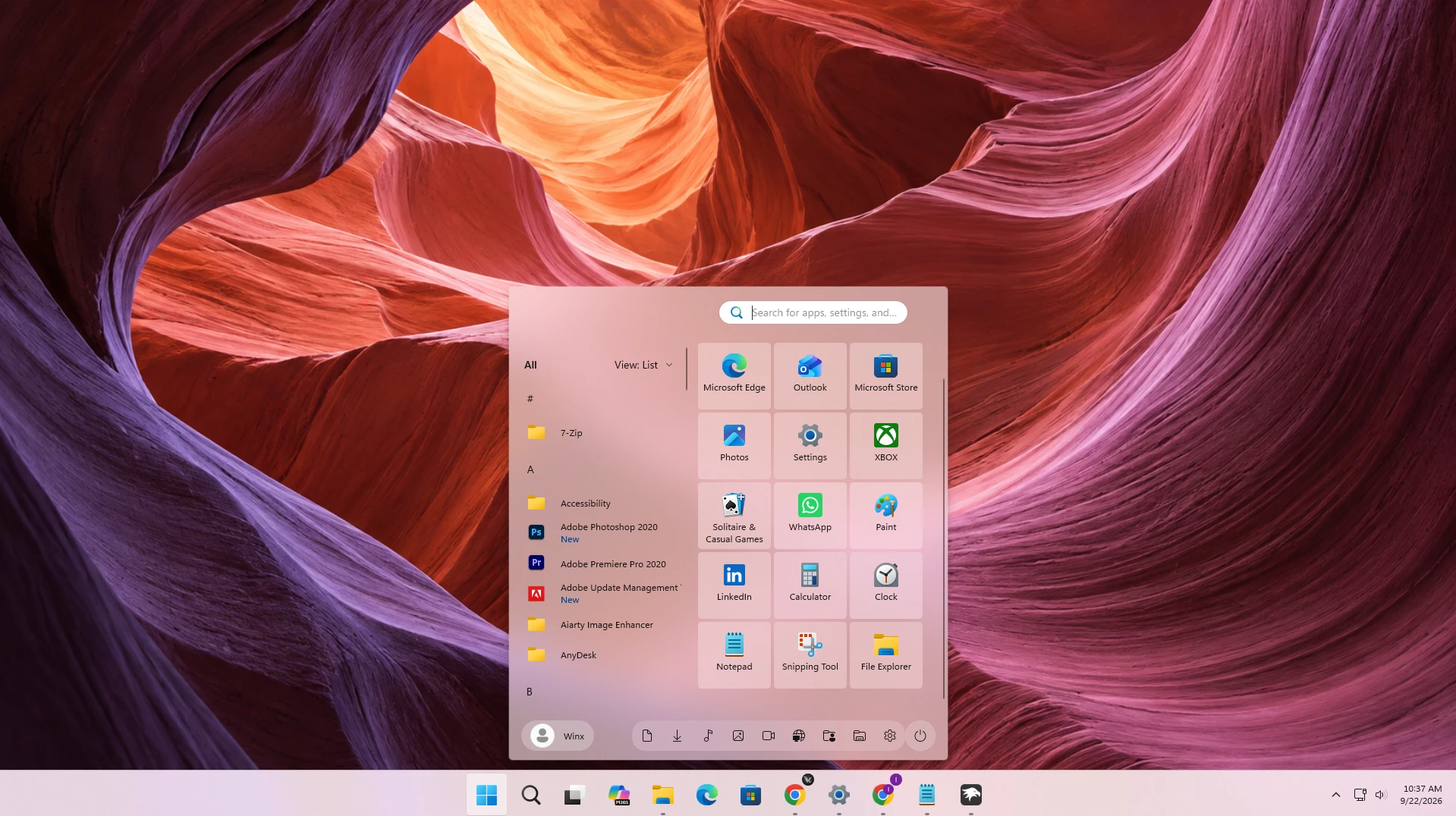Open personal folder icon in Start footer

(829, 736)
